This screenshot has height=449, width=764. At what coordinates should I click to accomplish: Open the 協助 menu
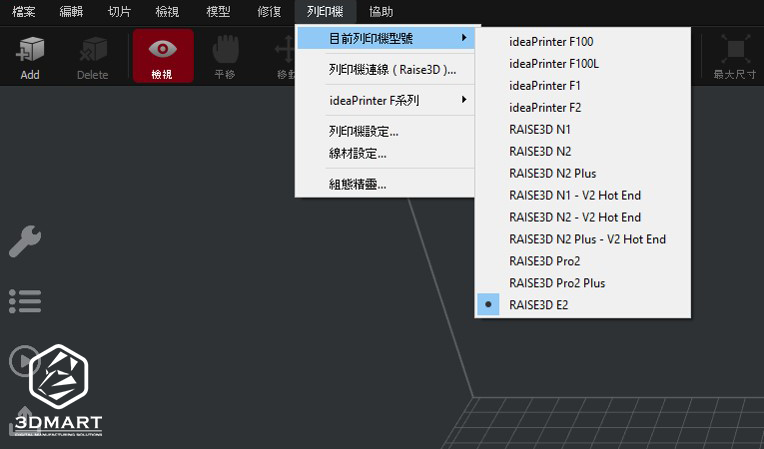381,12
